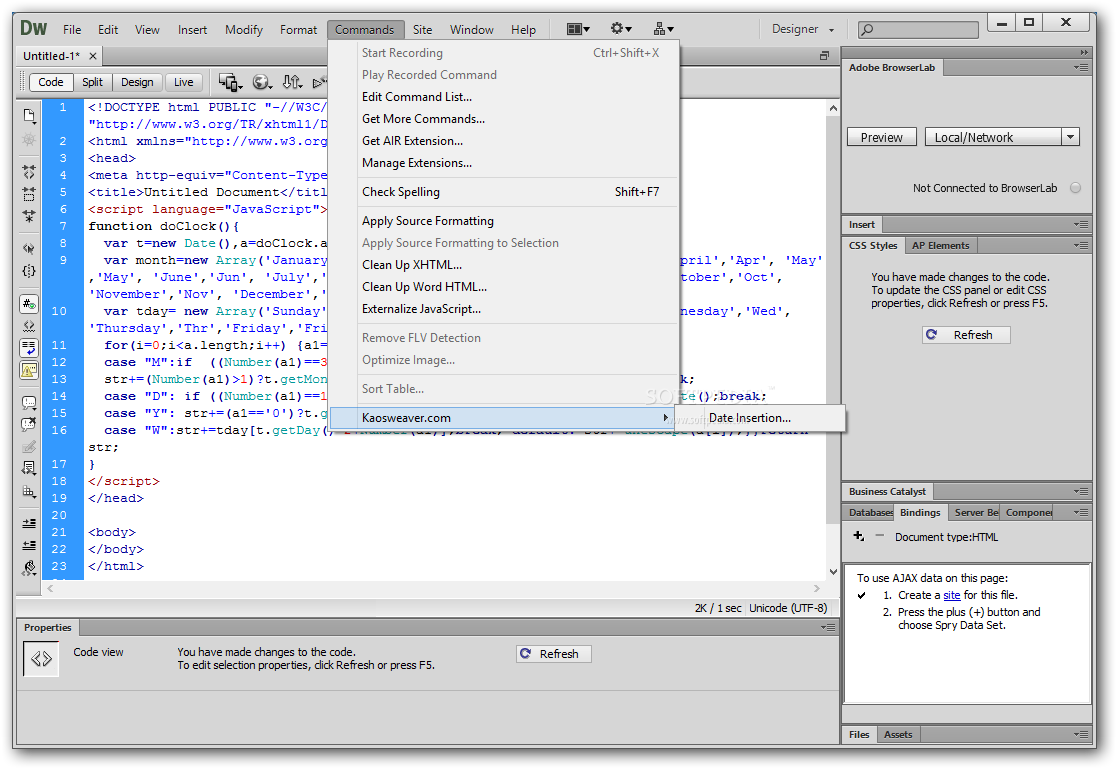This screenshot has width=1117, height=769.
Task: Switch to Code view
Action: pos(51,83)
